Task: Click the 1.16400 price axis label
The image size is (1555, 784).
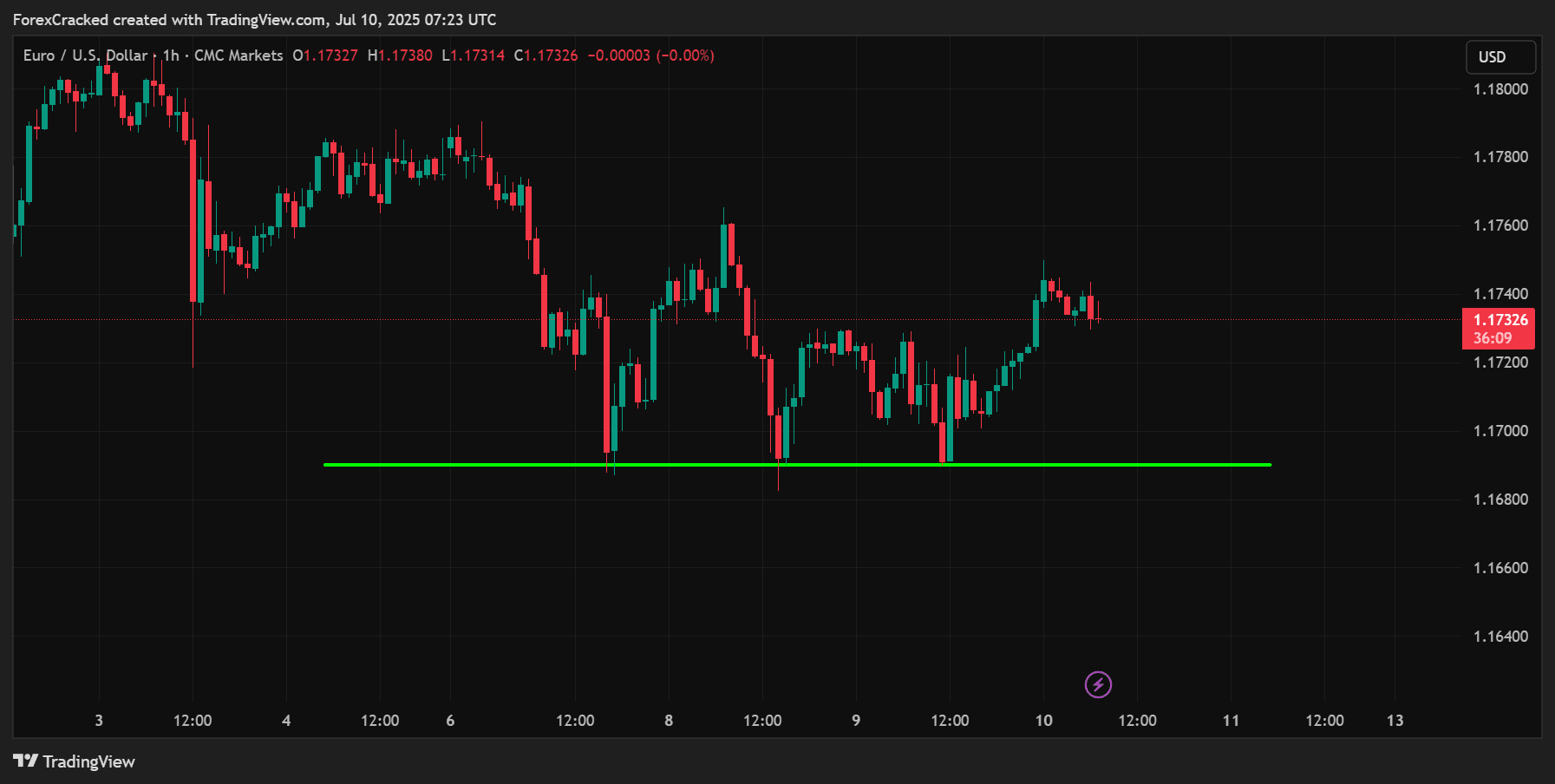Action: click(x=1500, y=637)
